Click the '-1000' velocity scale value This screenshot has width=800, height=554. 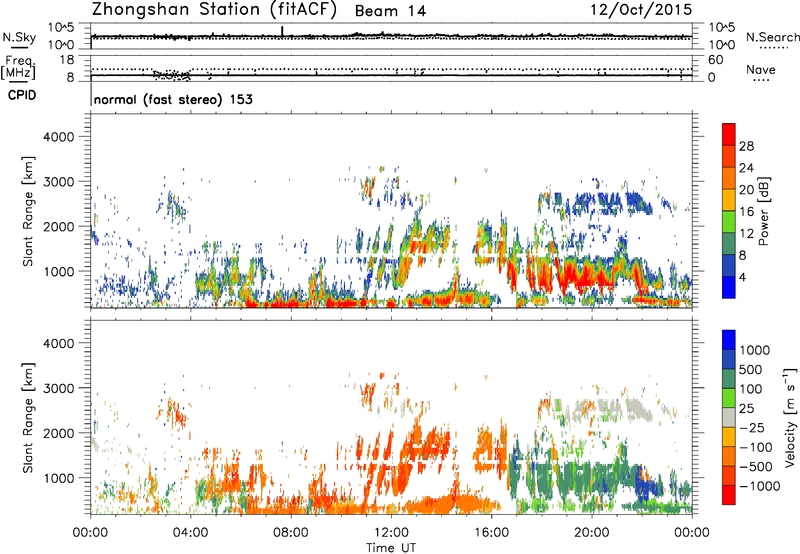[759, 486]
